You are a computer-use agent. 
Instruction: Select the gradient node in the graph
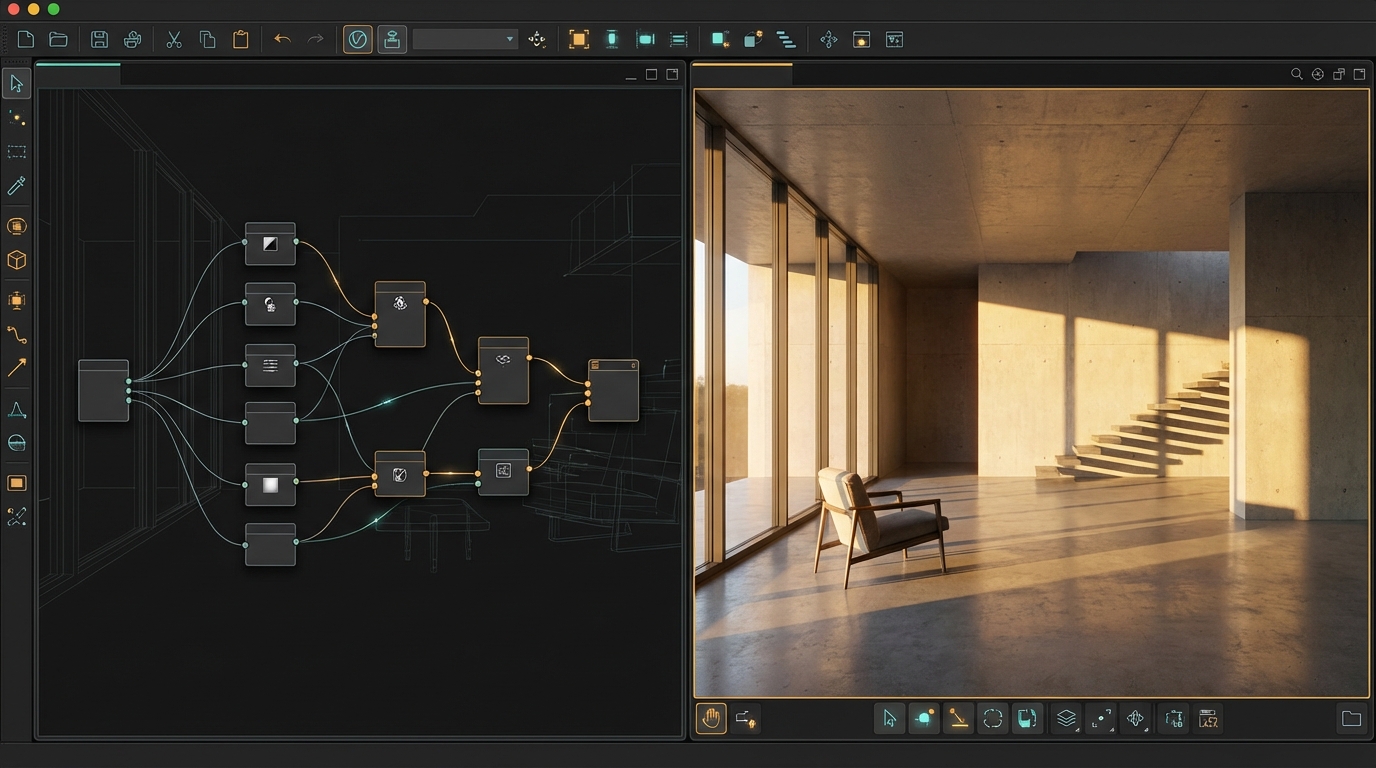[x=270, y=485]
